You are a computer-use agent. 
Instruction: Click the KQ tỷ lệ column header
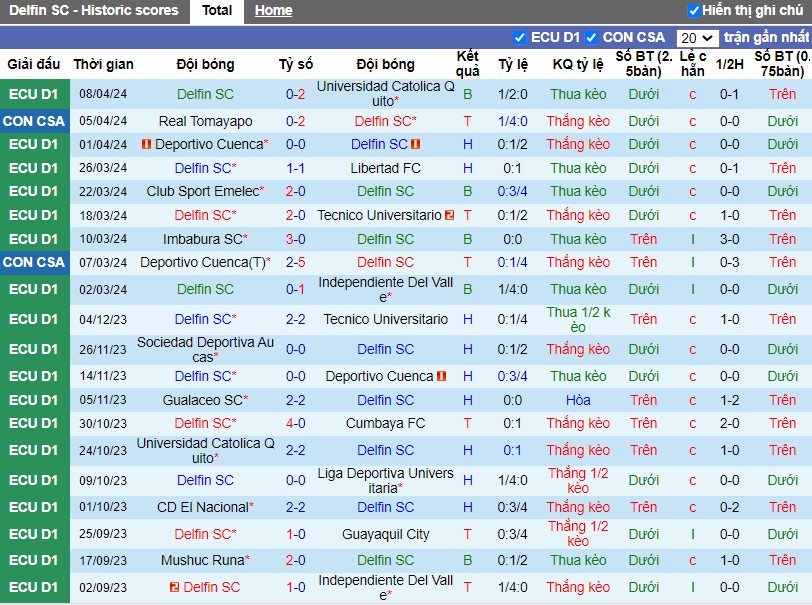tap(578, 64)
